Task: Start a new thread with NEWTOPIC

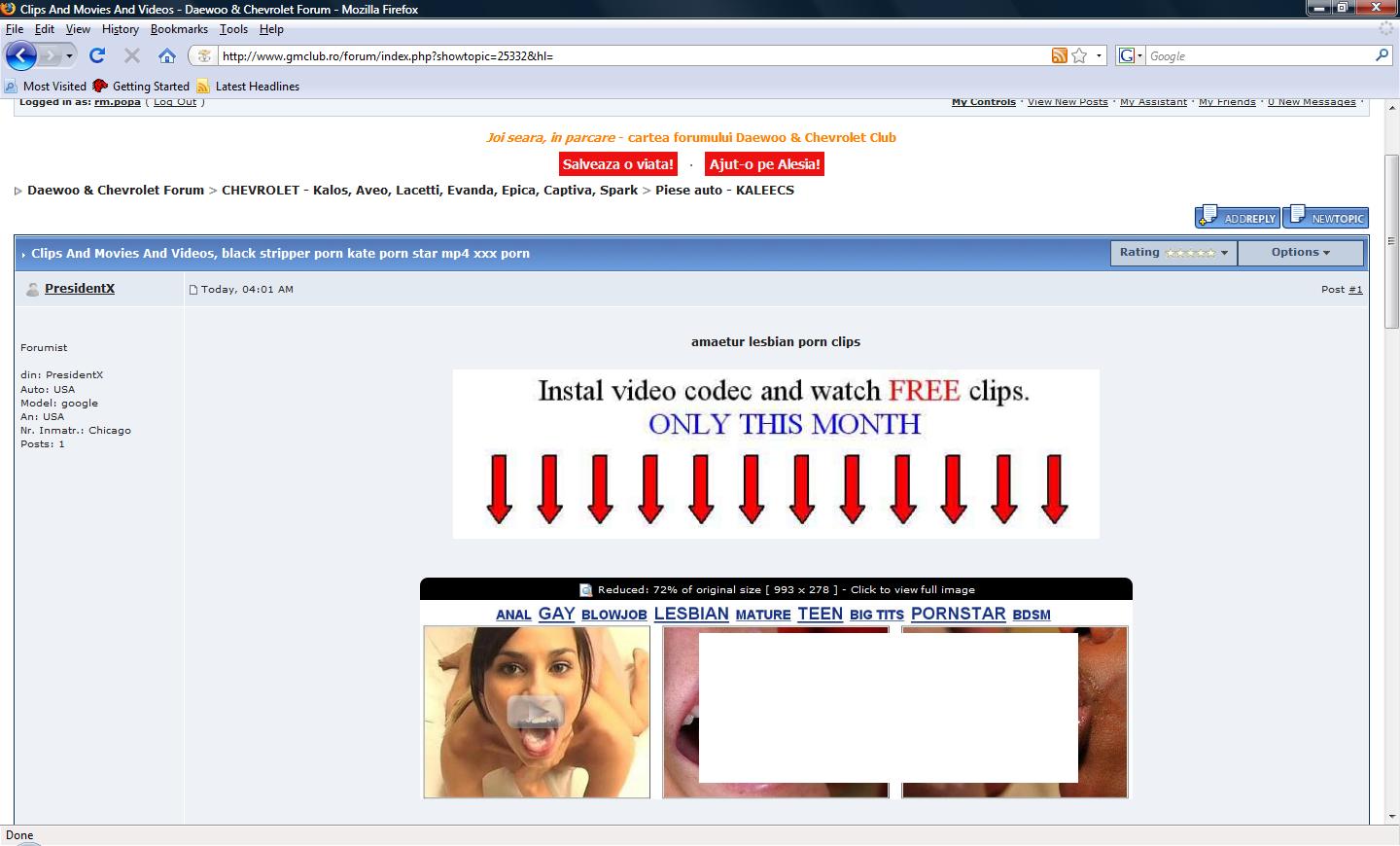Action: 1326,217
